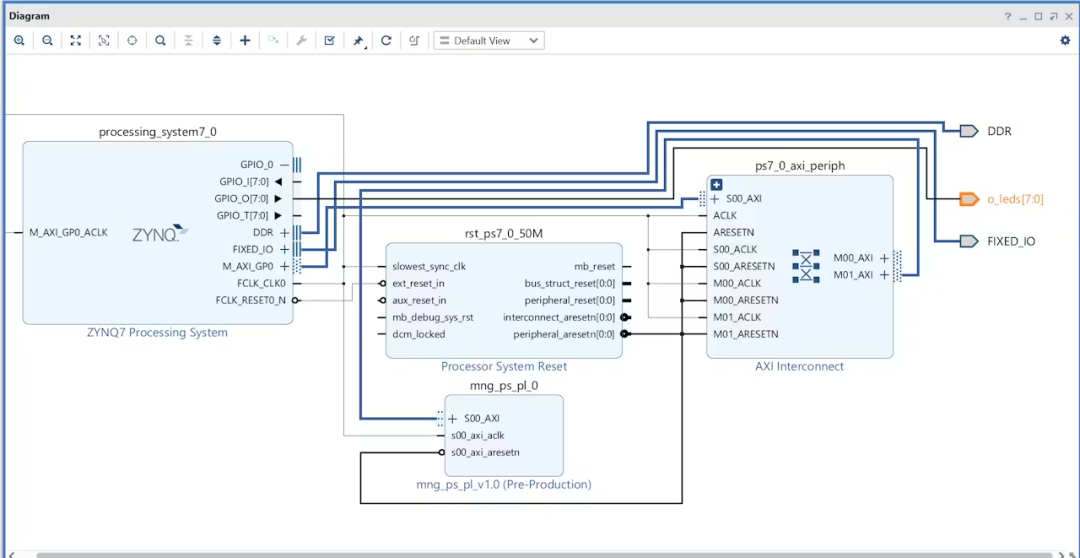Click the ZYNQ logo in block
The height and width of the screenshot is (558, 1080).
(x=160, y=234)
